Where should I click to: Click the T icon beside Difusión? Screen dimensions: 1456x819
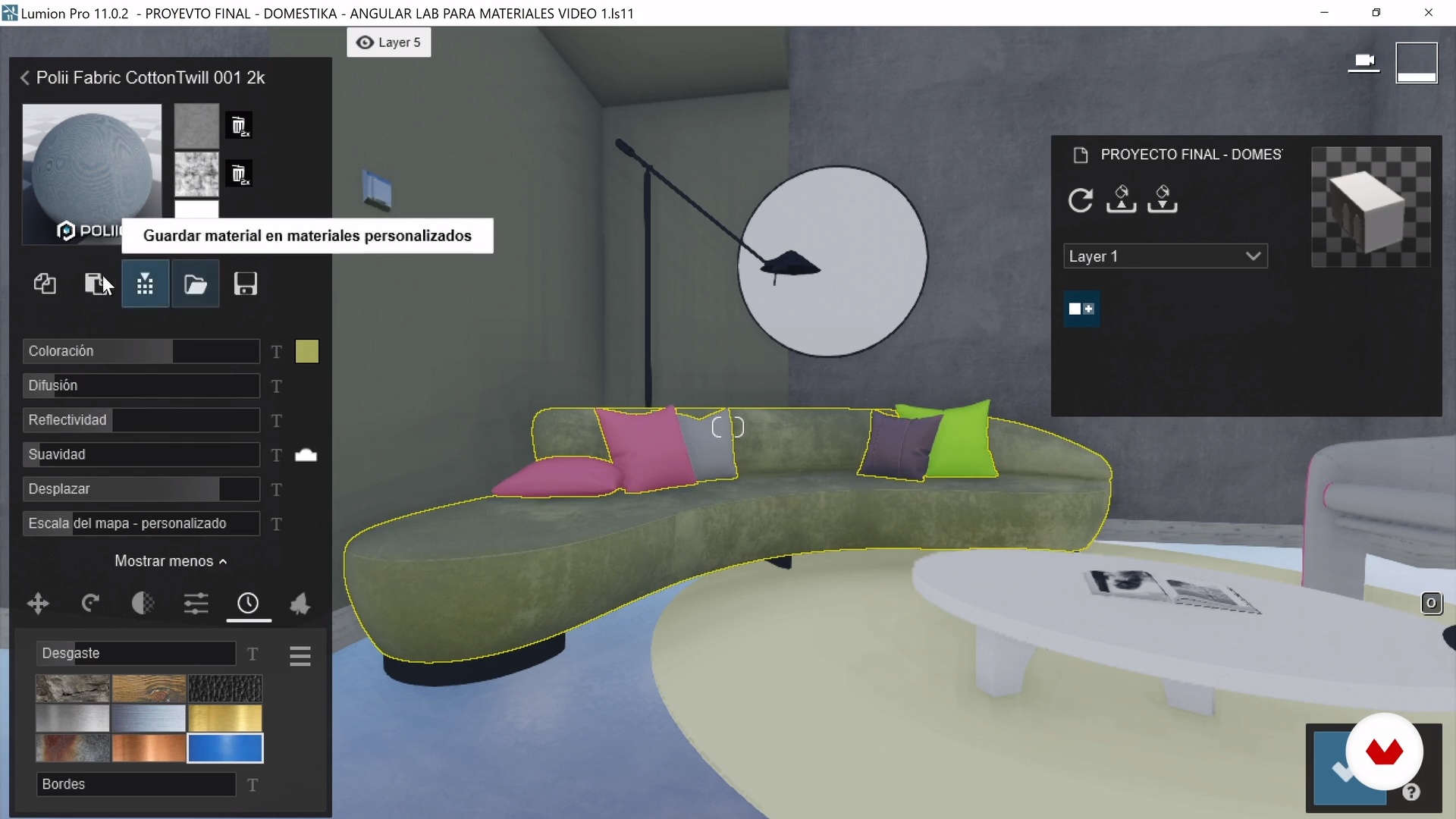277,387
